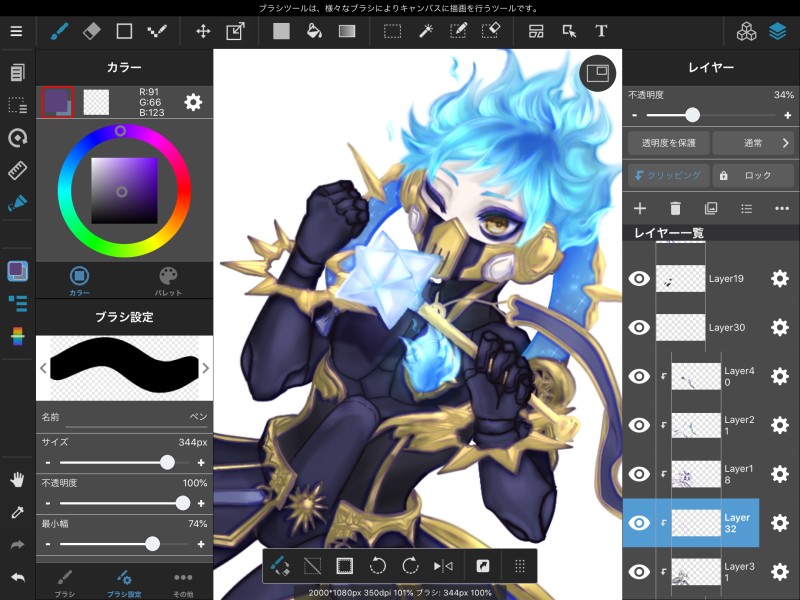This screenshot has height=600, width=800.
Task: Toggle visibility of Layer40
Action: (639, 376)
